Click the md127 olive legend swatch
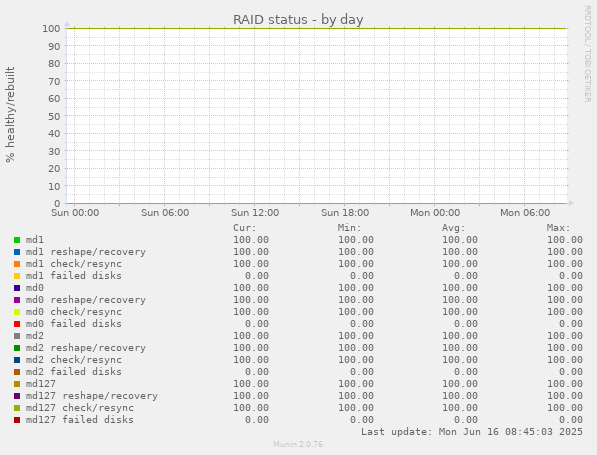597x455 pixels. pyautogui.click(x=17, y=384)
